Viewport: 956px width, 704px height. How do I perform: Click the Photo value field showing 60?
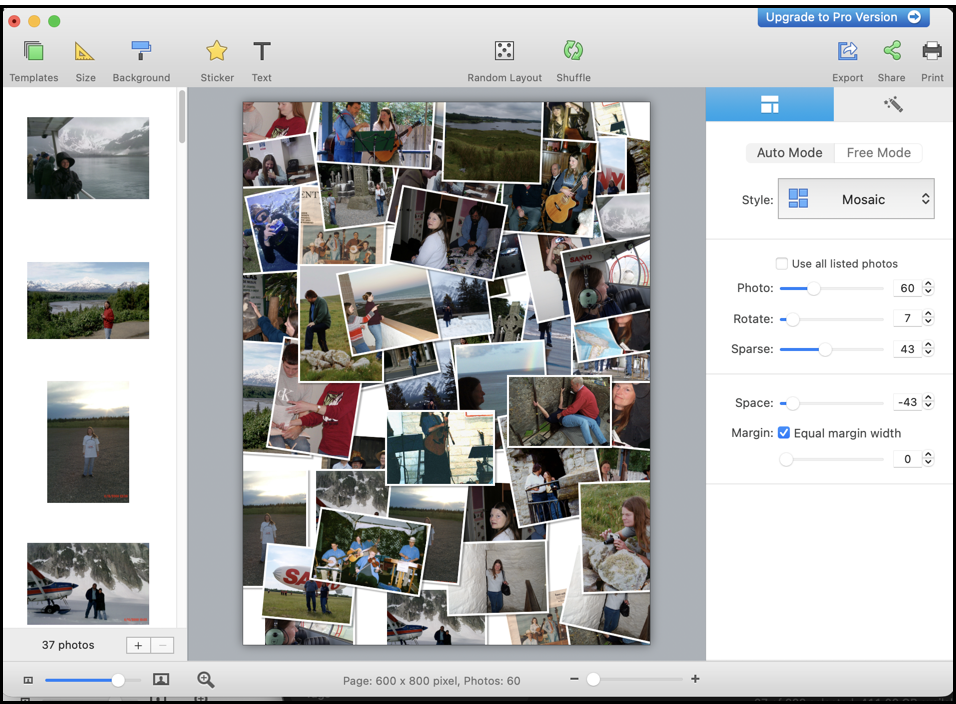pos(907,288)
